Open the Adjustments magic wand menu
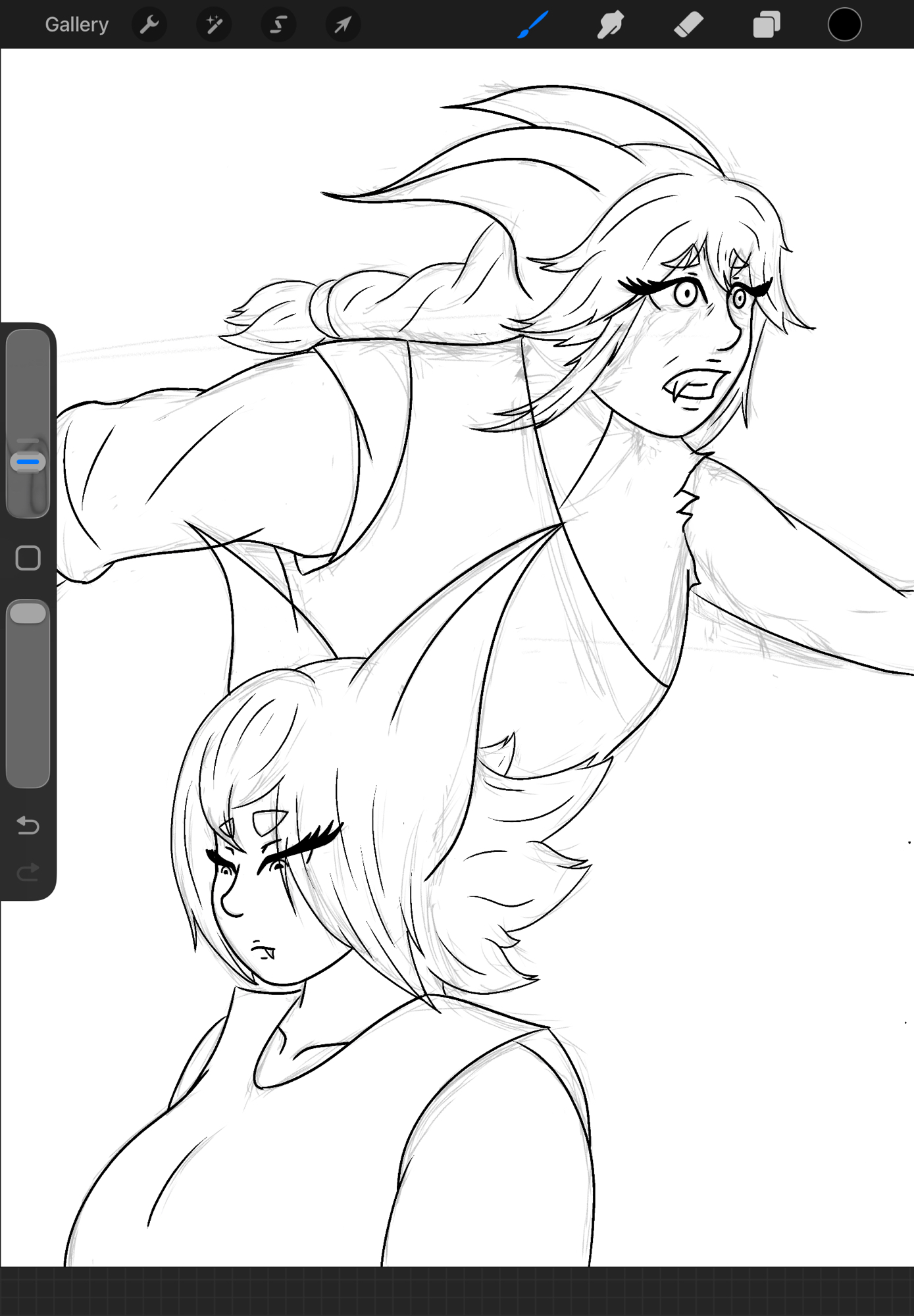The image size is (914, 1316). coord(214,25)
